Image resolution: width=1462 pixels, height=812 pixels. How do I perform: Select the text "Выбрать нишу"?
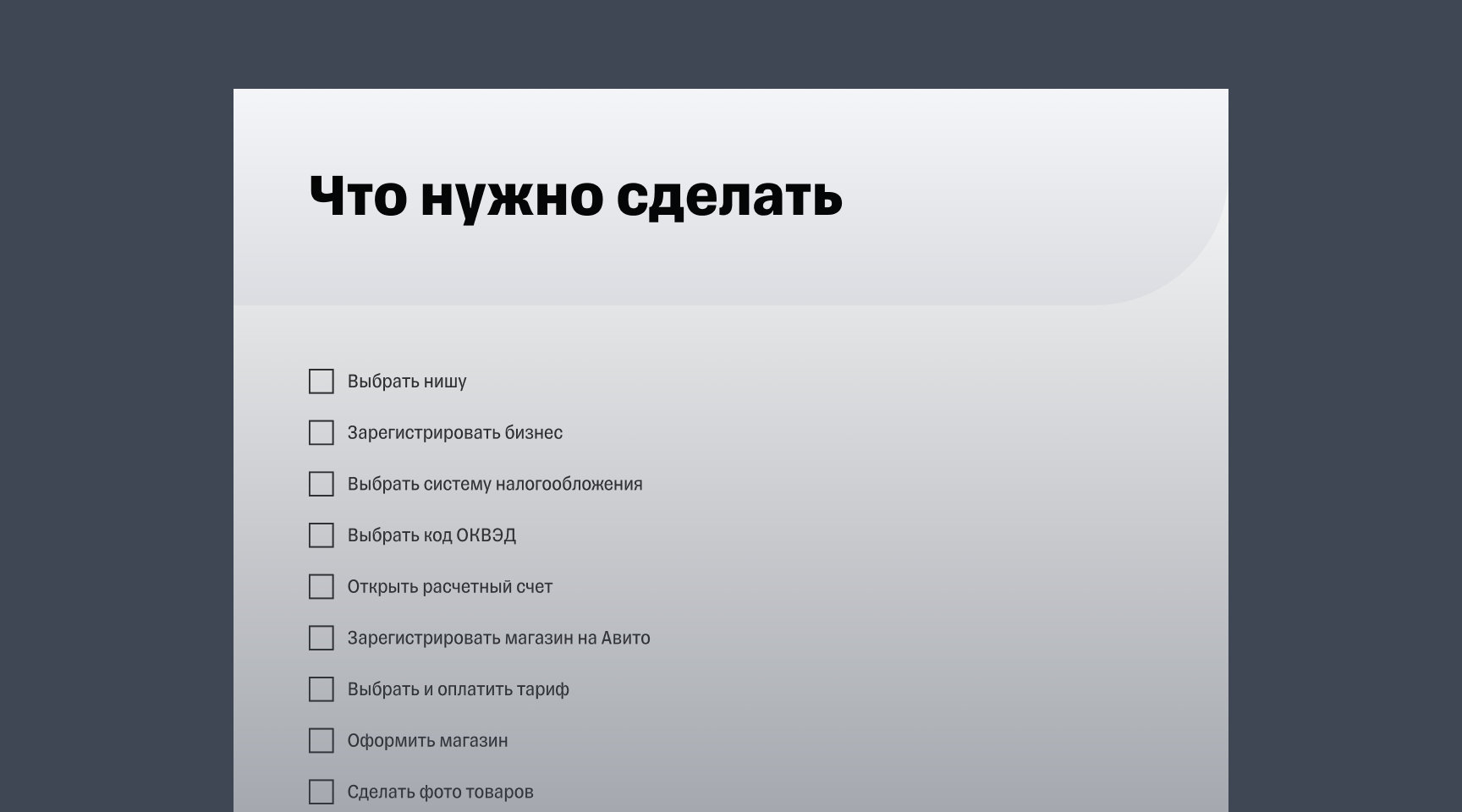coord(409,381)
